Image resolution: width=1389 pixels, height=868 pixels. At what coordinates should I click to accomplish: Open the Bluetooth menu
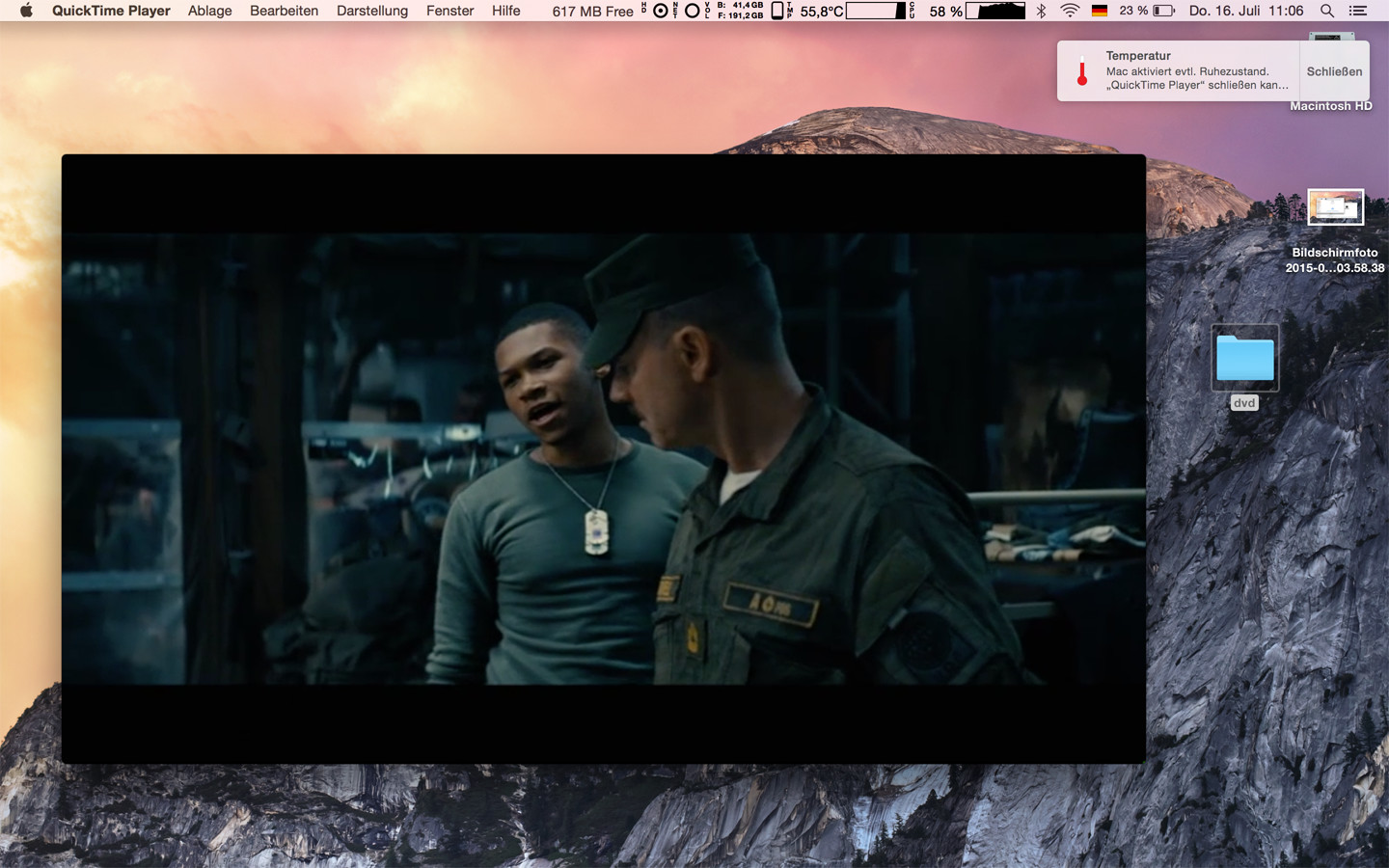[x=1041, y=11]
